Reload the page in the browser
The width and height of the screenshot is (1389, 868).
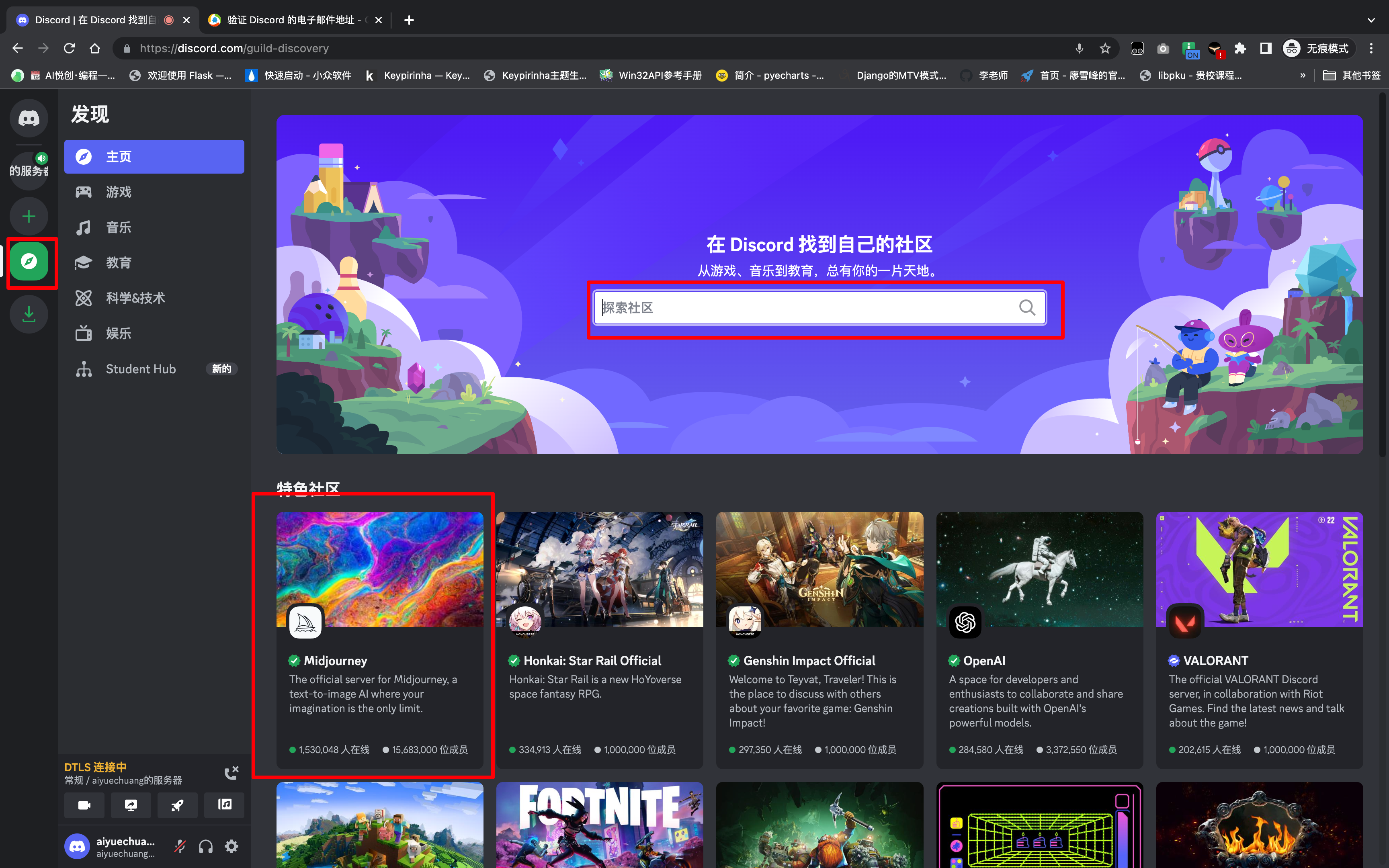70,48
